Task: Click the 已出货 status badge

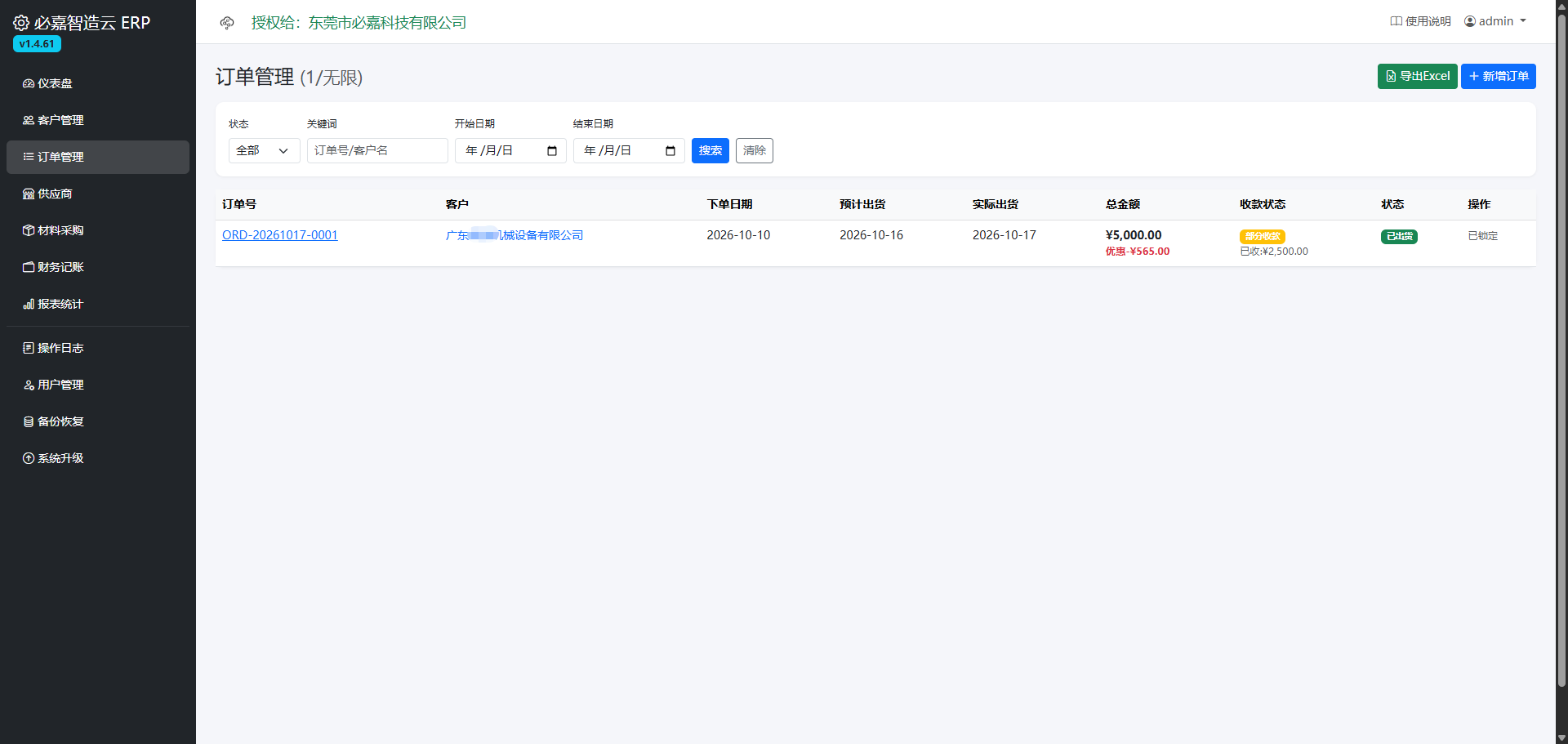Action: [1399, 236]
